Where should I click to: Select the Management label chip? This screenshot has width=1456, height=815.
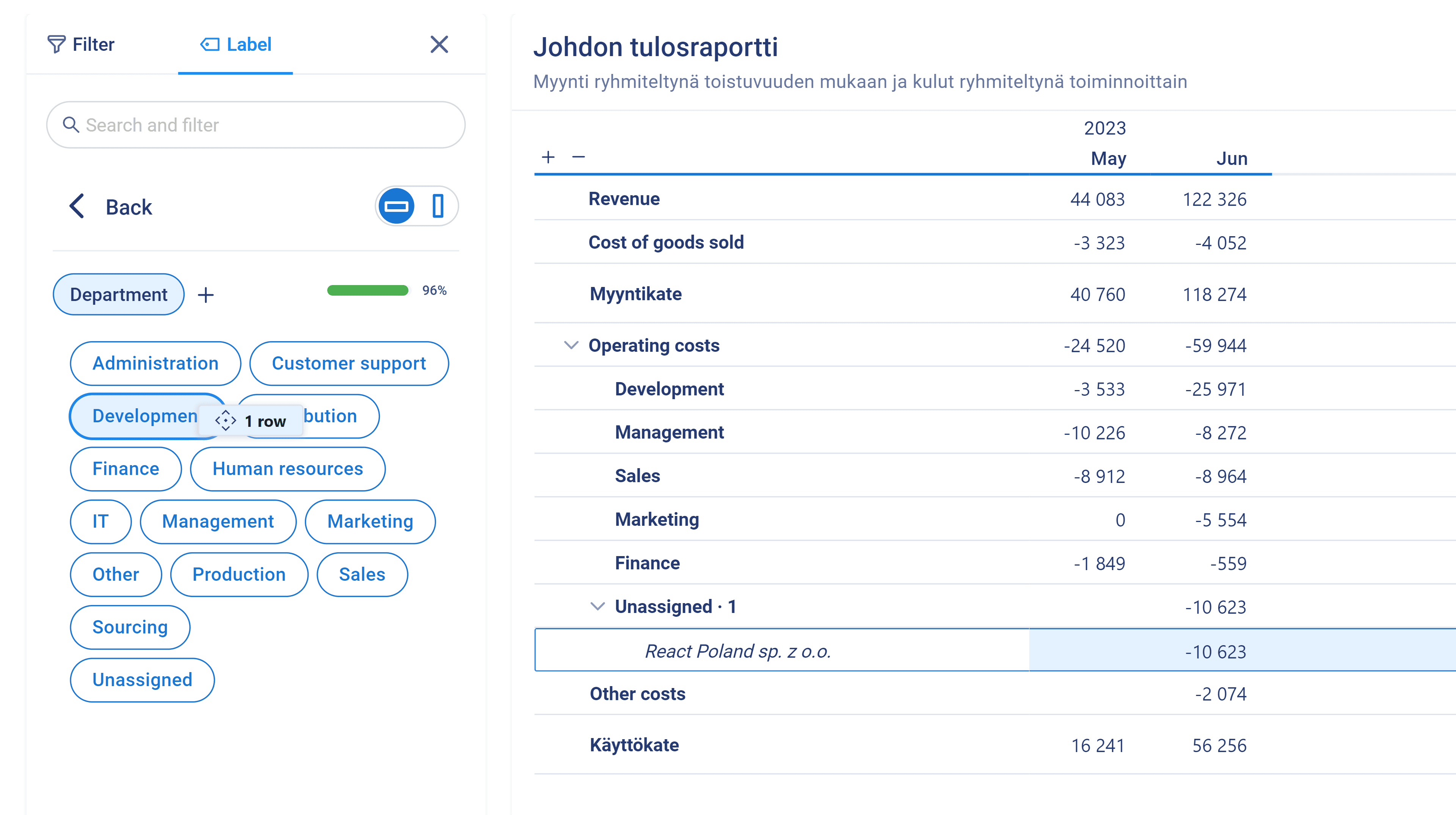218,521
